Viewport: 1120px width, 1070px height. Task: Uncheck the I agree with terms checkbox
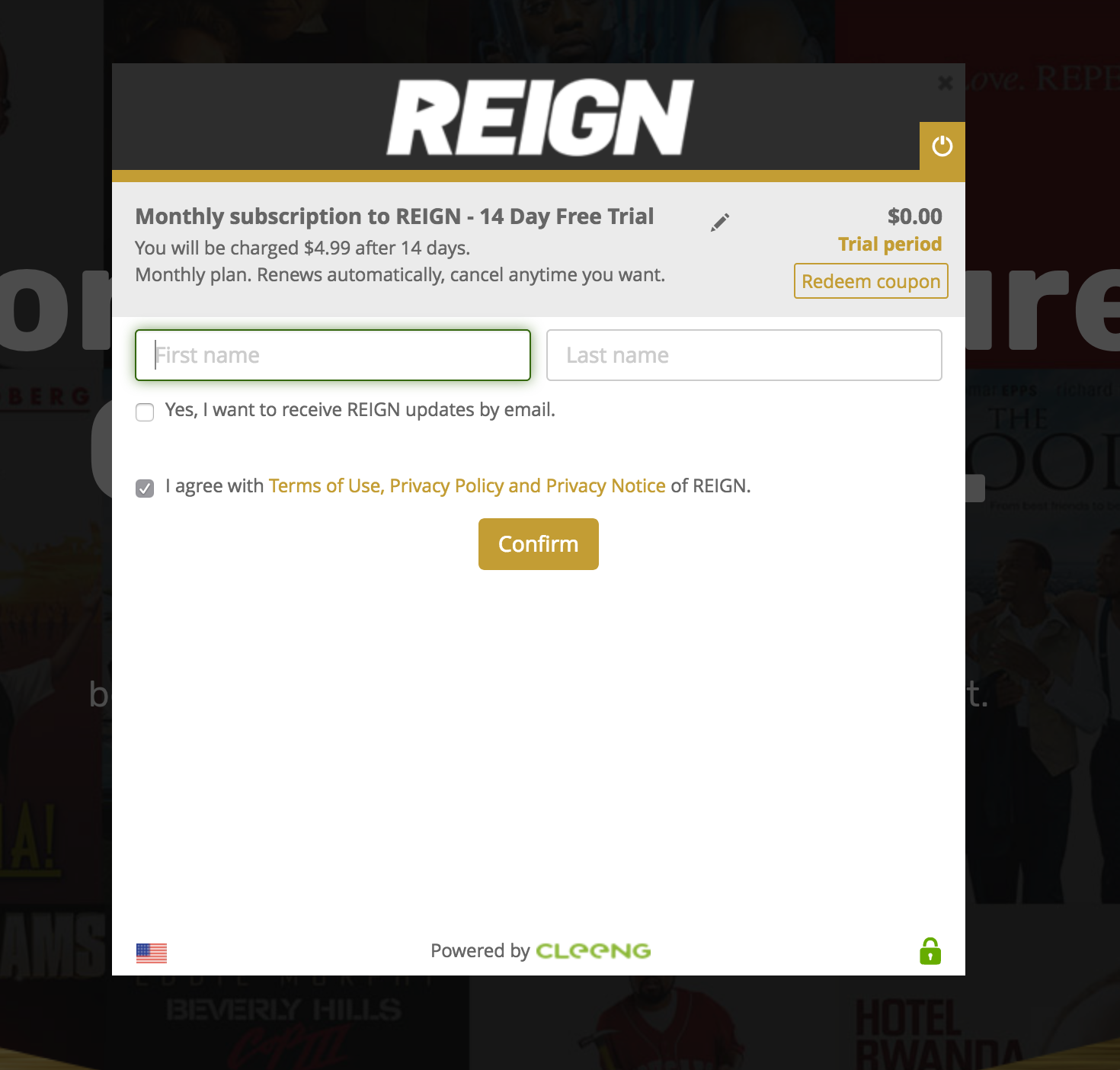(x=145, y=489)
